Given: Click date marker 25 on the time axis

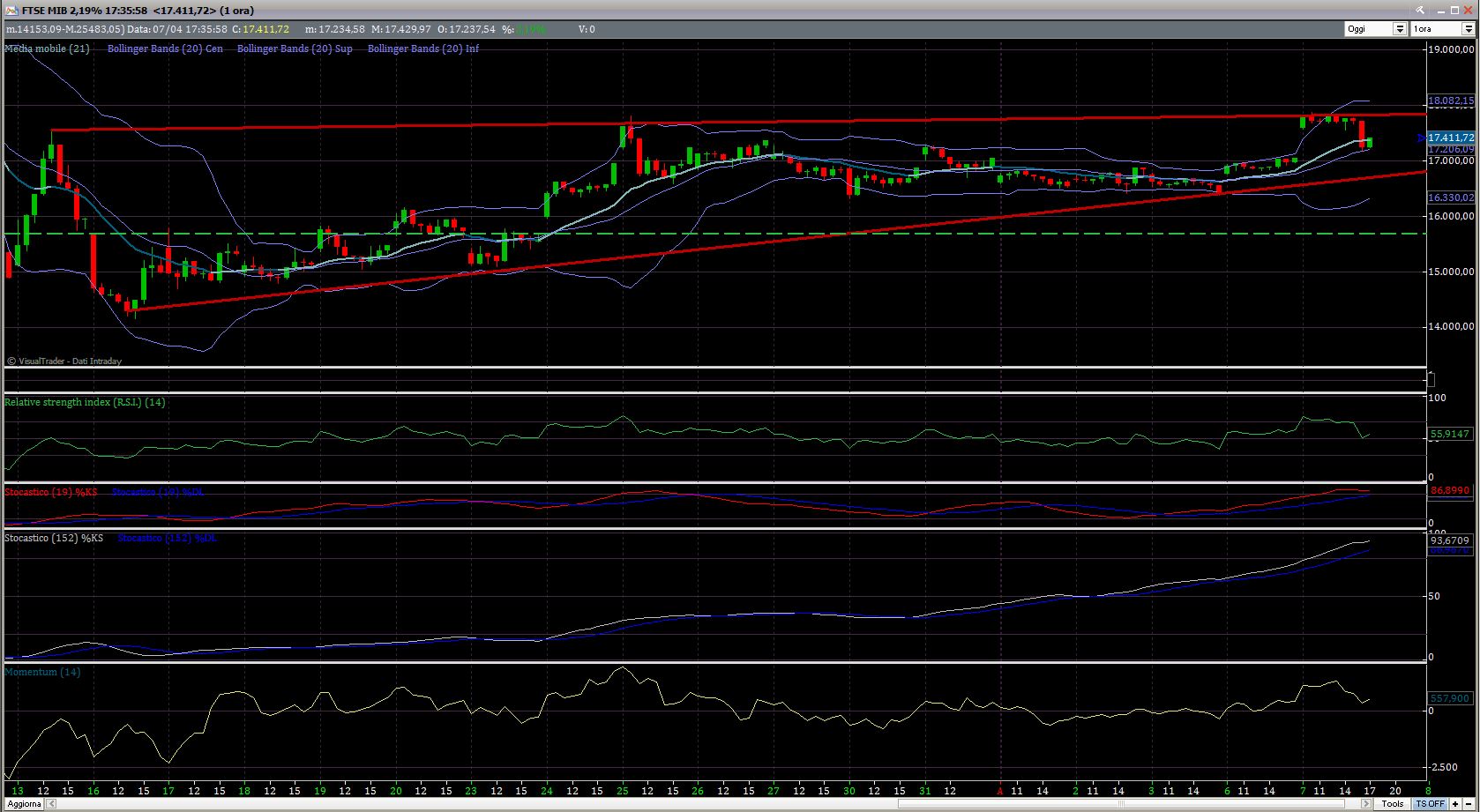Looking at the screenshot, I should point(622,791).
